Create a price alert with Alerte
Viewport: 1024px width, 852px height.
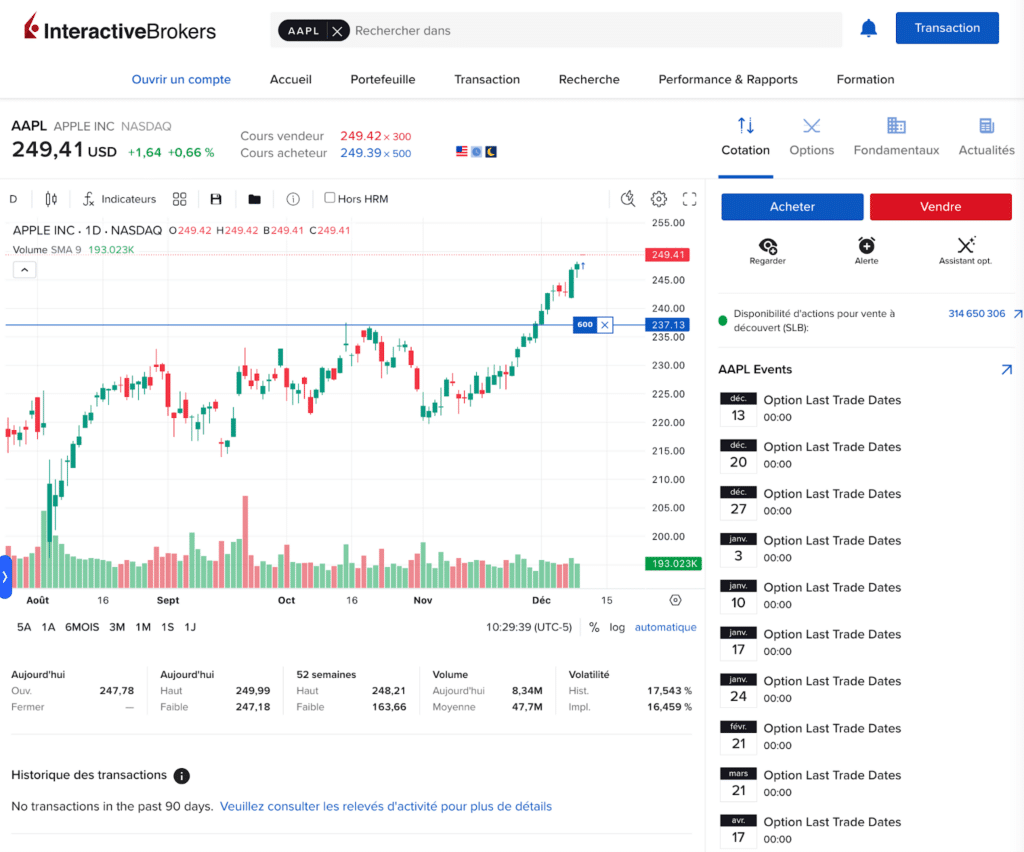(867, 251)
